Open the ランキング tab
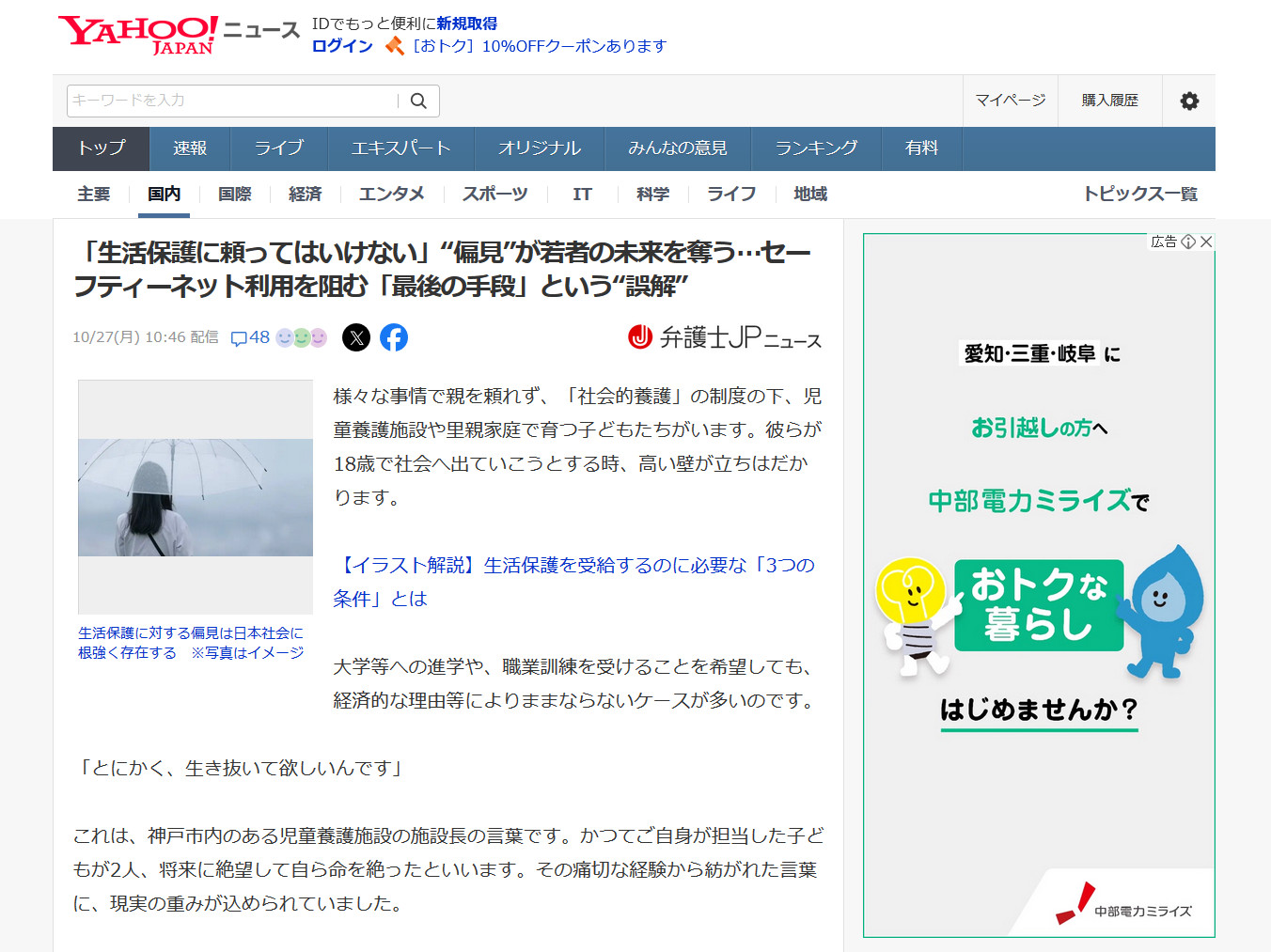 tap(816, 148)
